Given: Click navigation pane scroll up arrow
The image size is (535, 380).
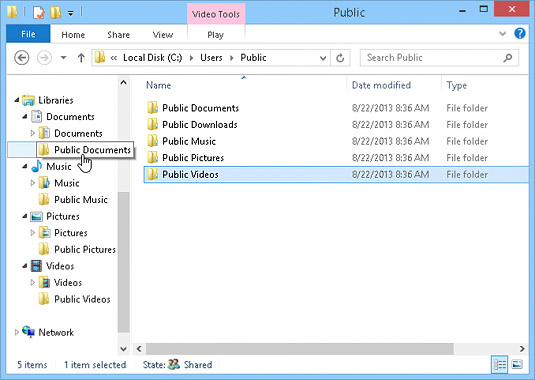Looking at the screenshot, I should (124, 83).
